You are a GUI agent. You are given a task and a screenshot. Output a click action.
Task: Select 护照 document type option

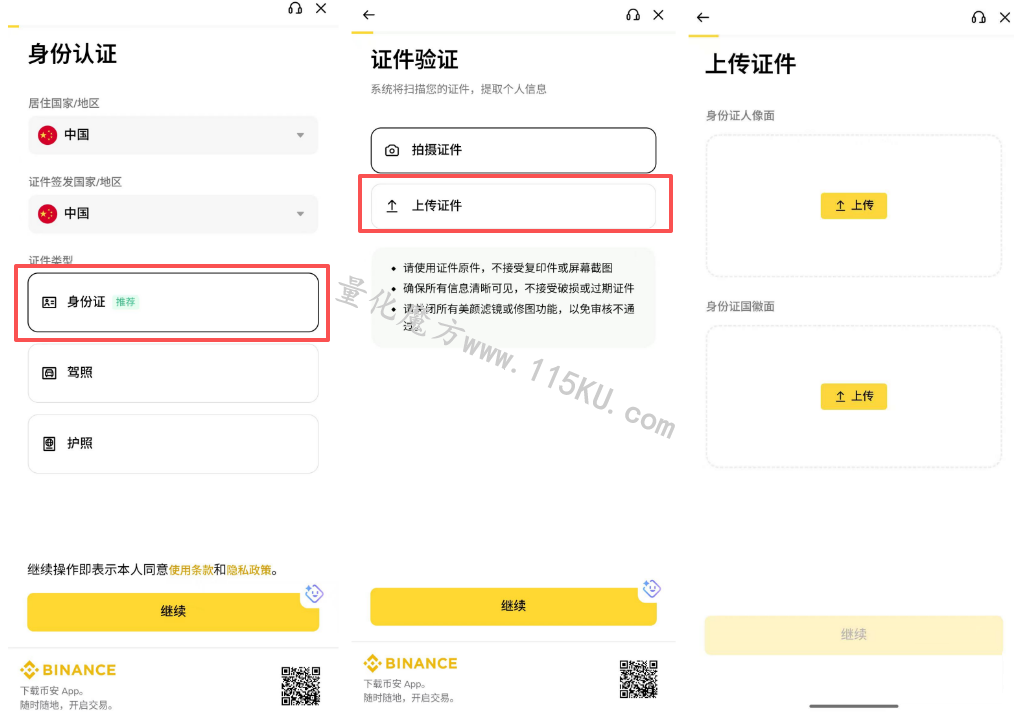point(173,444)
